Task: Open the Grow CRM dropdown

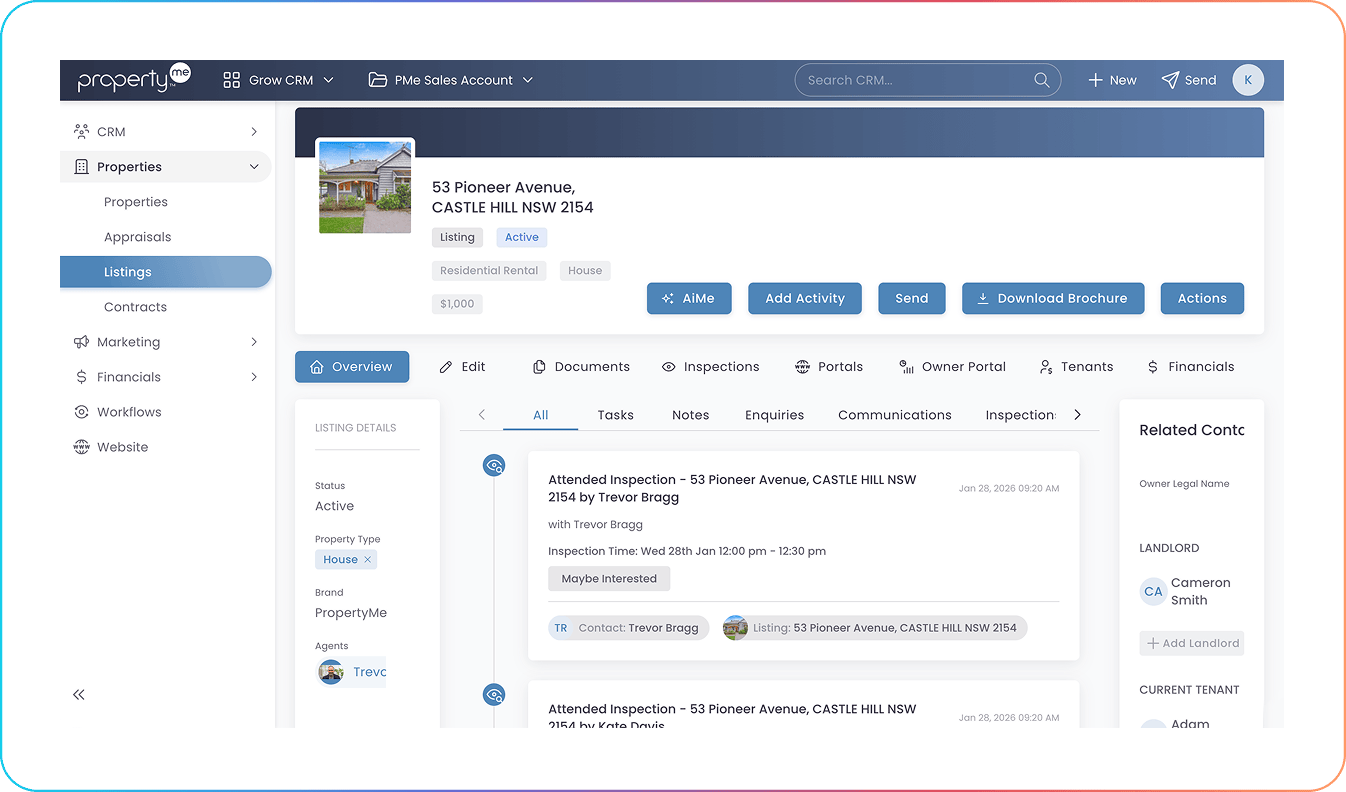Action: click(278, 80)
